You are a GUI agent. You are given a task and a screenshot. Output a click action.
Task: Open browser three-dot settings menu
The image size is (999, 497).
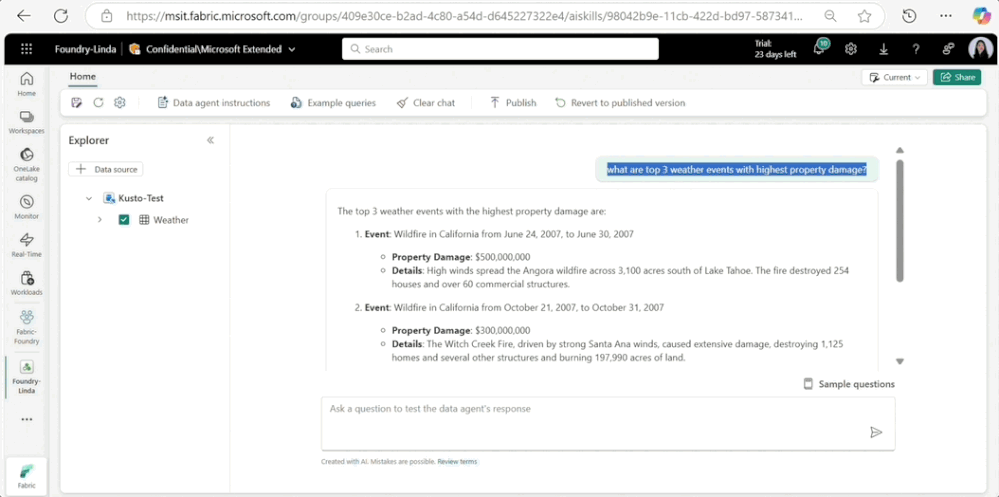click(945, 16)
